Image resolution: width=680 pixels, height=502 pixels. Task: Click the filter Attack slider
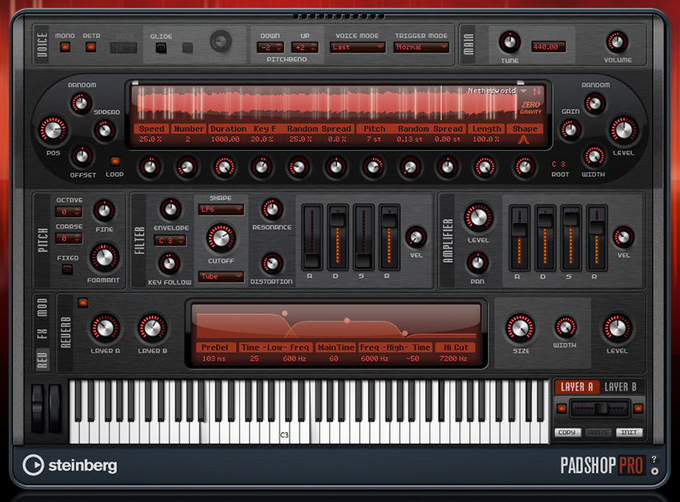[x=312, y=238]
